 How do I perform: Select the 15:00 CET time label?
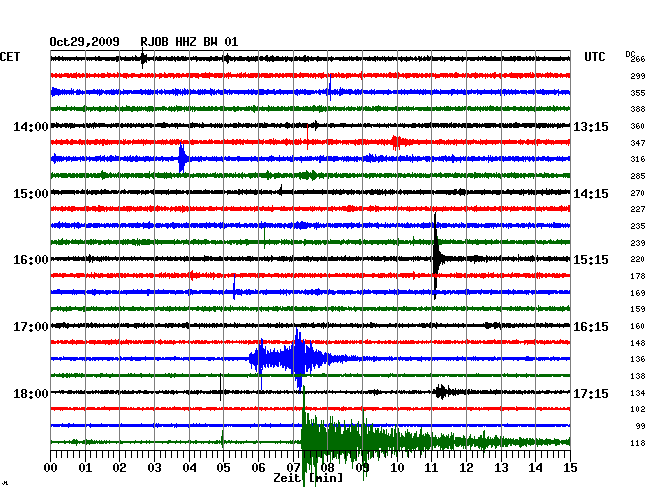[x=31, y=194]
